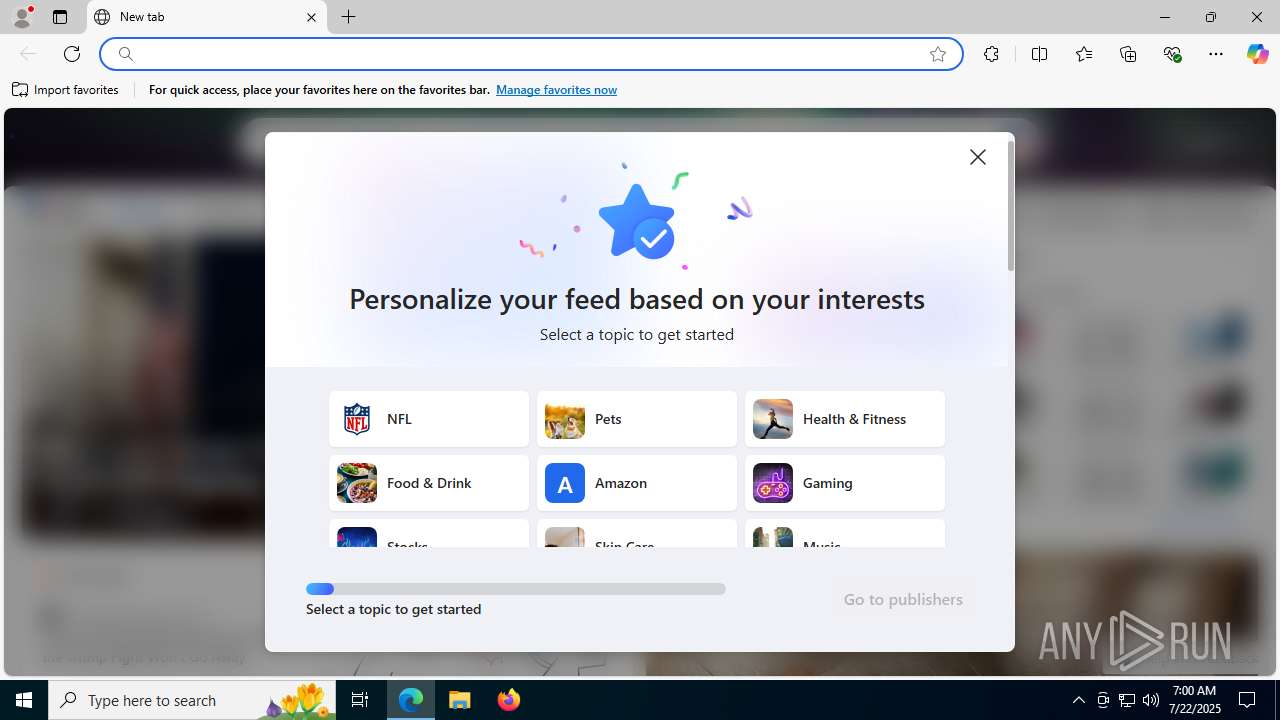This screenshot has height=720, width=1280.
Task: Select the Food & Drink topic
Action: point(429,483)
